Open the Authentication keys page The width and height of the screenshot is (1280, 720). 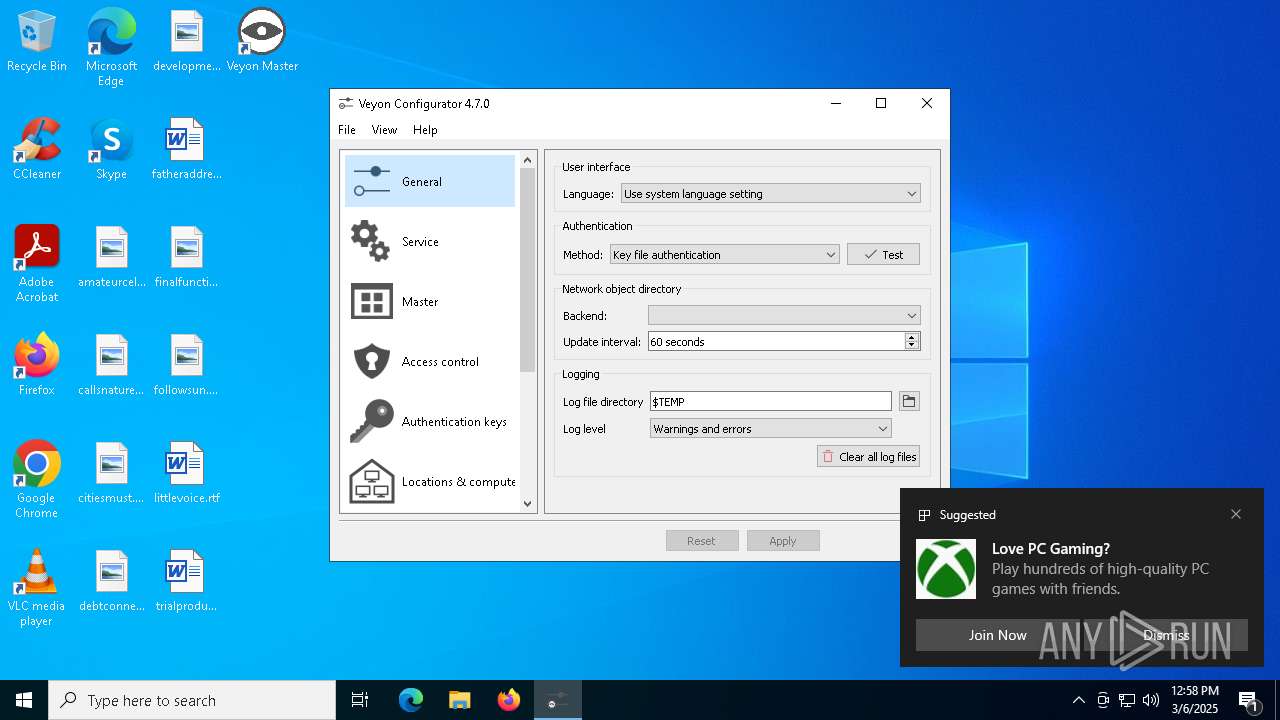430,421
